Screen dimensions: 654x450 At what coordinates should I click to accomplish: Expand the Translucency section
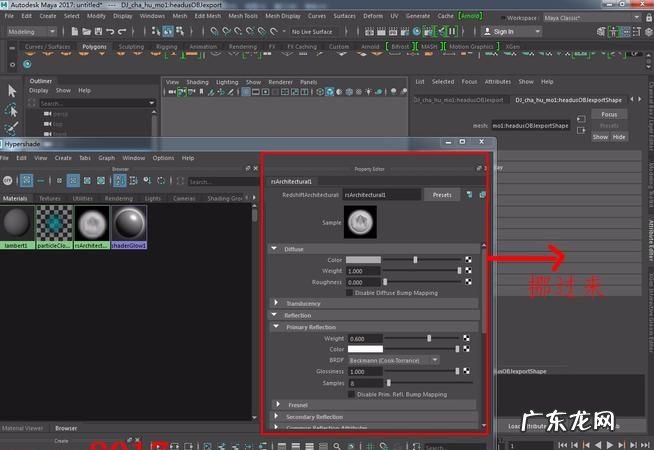coord(276,303)
